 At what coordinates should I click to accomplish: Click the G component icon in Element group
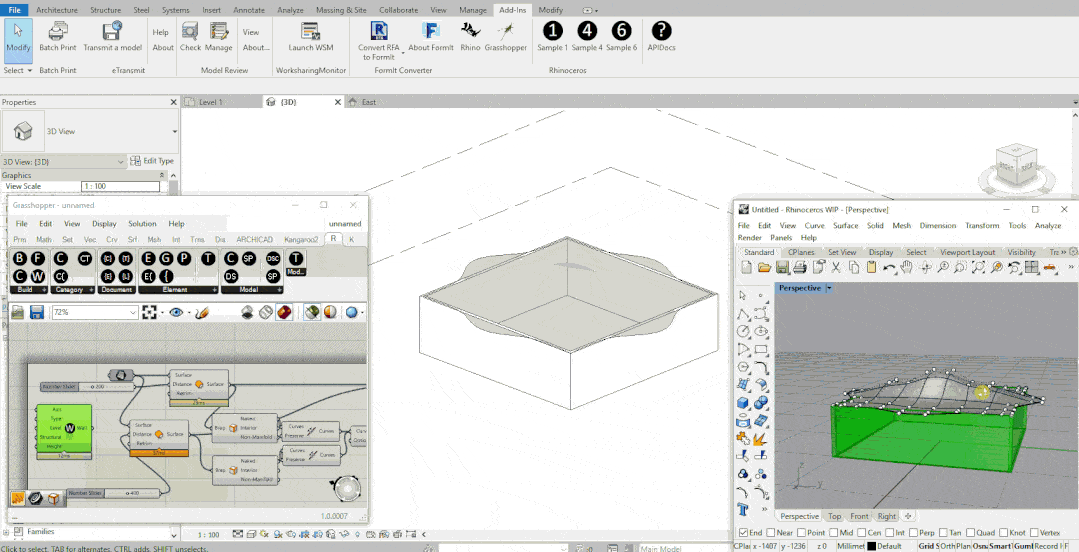pos(166,258)
